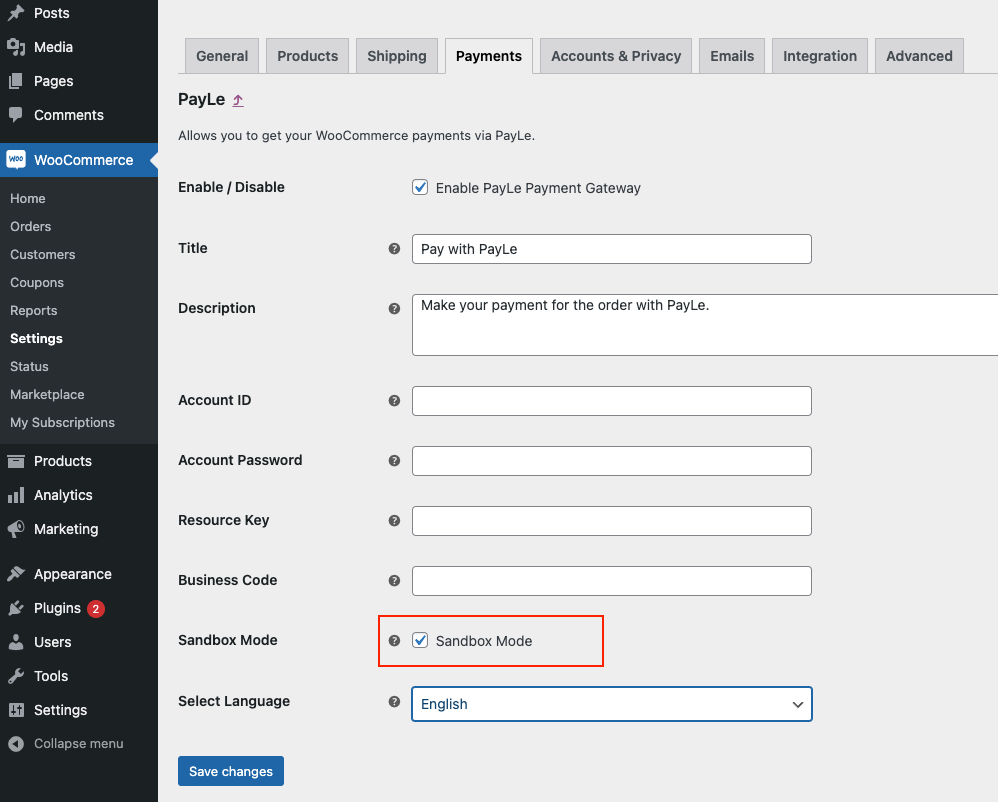Switch to Accounts & Privacy tab
Image resolution: width=998 pixels, height=802 pixels.
pyautogui.click(x=616, y=56)
